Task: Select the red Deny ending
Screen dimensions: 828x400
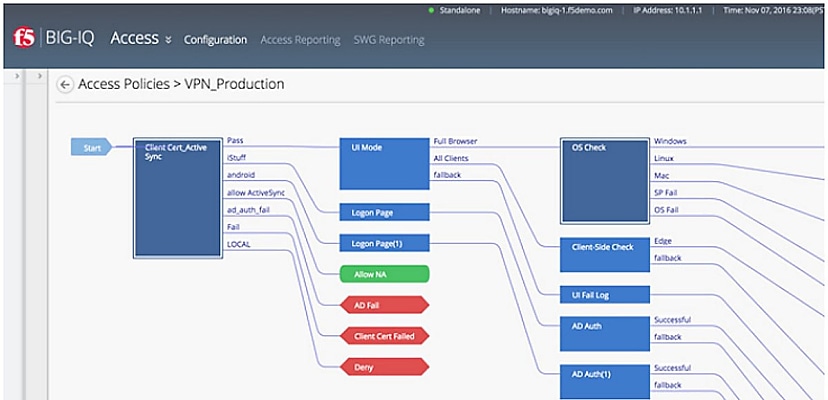Action: [384, 367]
